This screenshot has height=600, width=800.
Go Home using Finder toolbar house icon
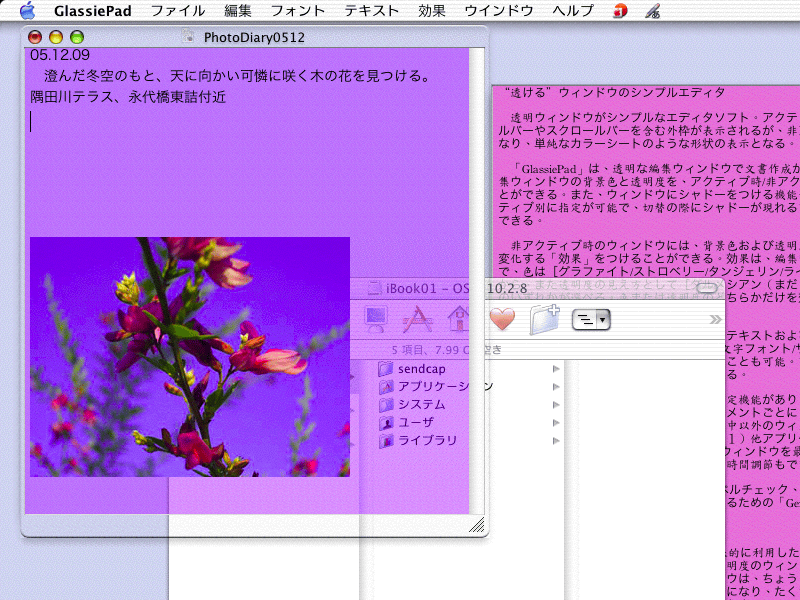click(x=459, y=319)
